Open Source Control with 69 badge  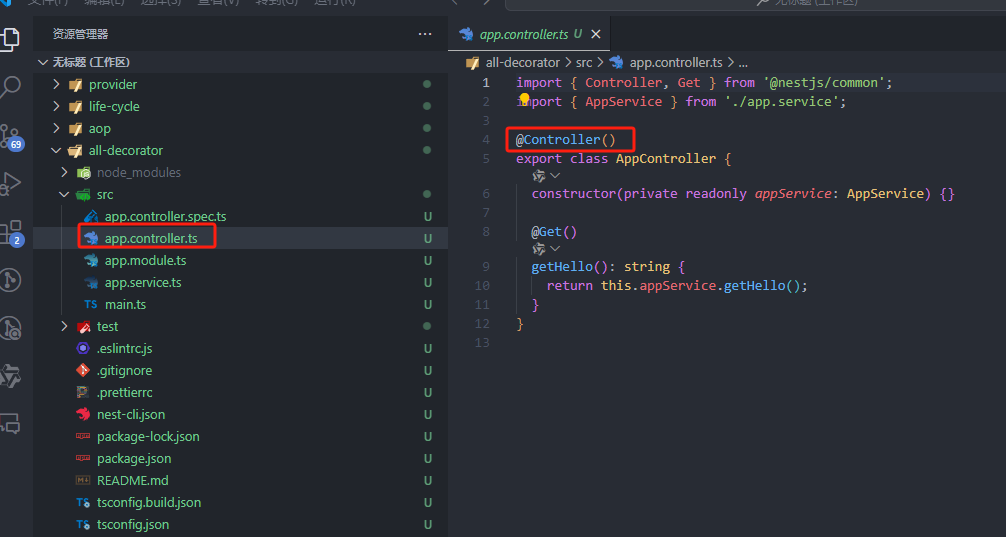coord(11,137)
